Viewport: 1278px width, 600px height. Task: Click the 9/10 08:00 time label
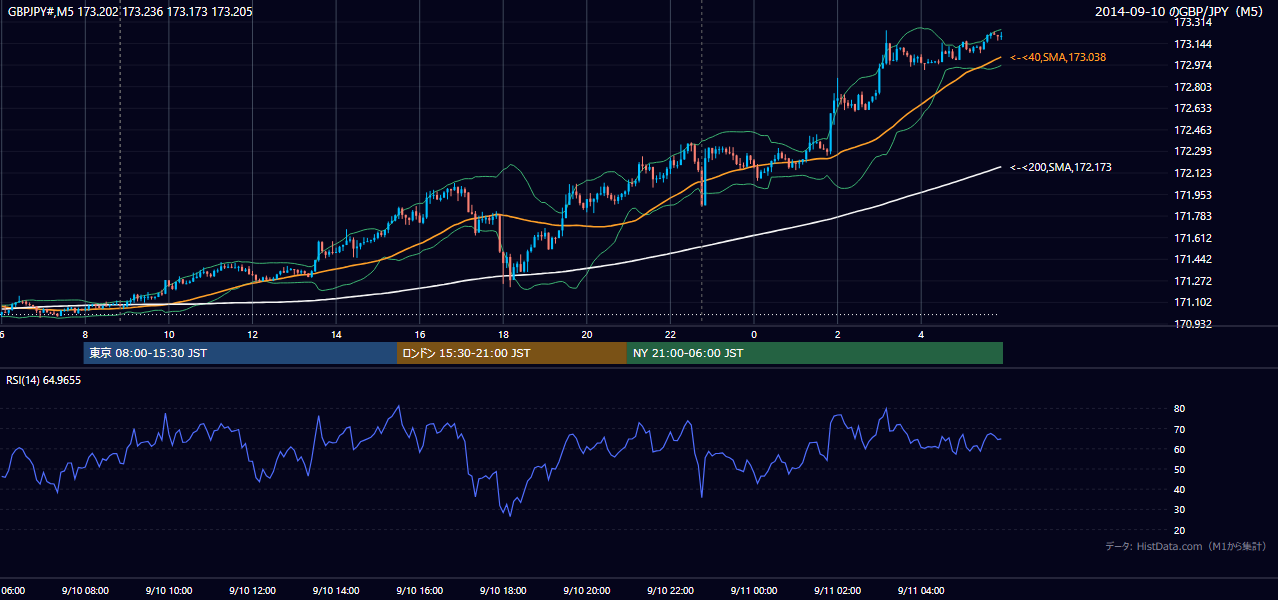pos(85,591)
